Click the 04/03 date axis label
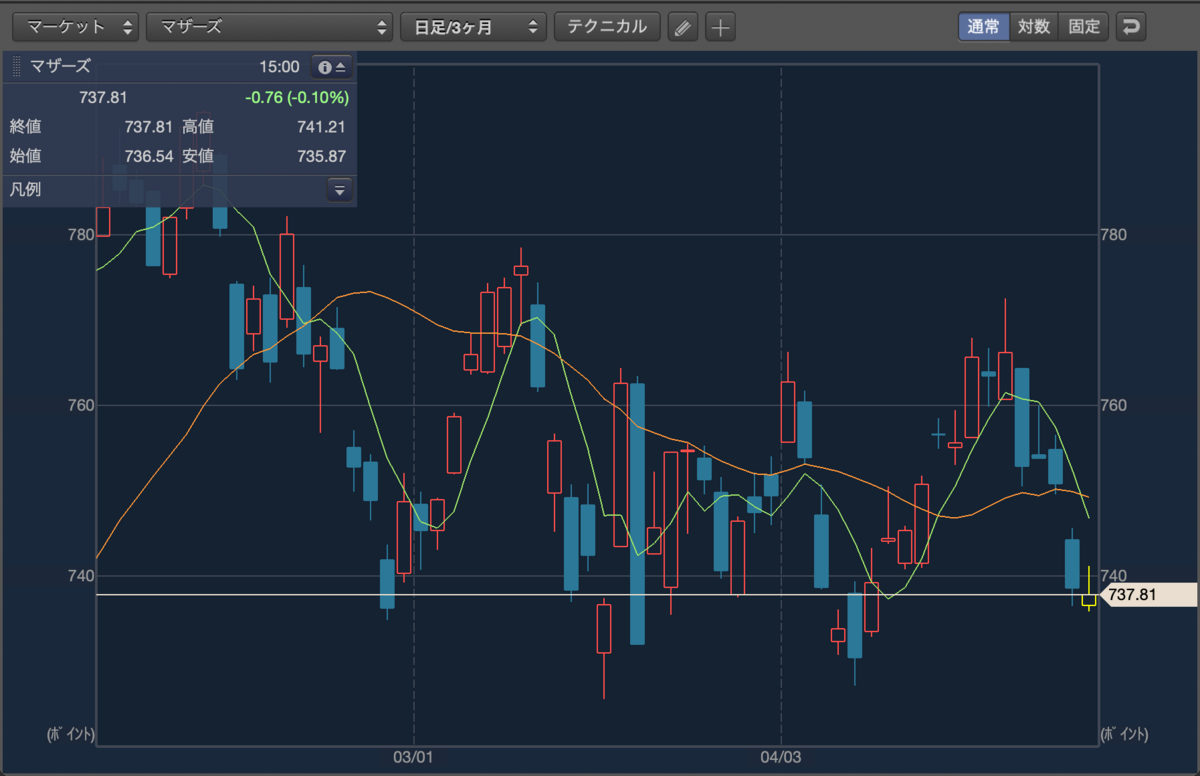Screen dimensions: 1200x776 pyautogui.click(x=781, y=758)
